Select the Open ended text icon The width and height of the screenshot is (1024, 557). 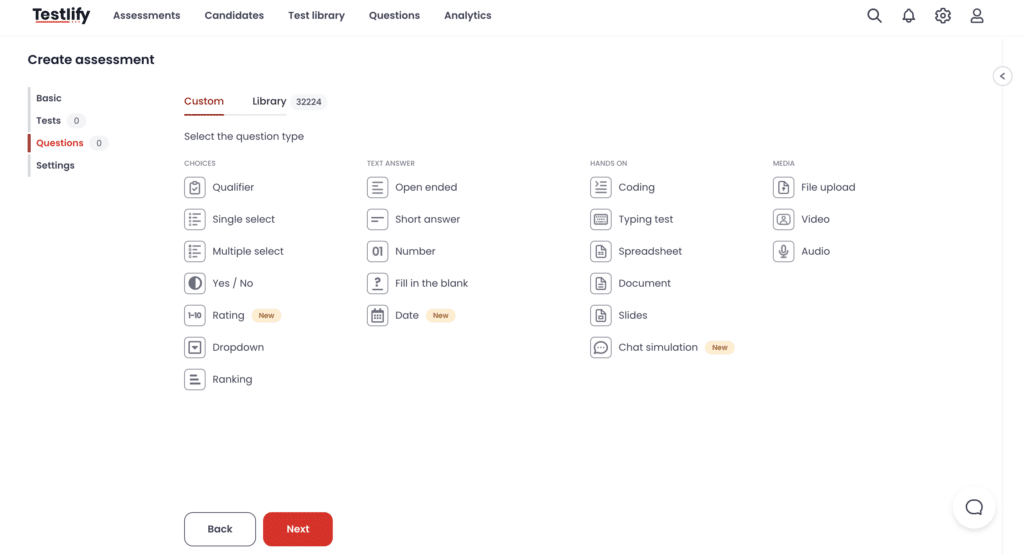(377, 187)
